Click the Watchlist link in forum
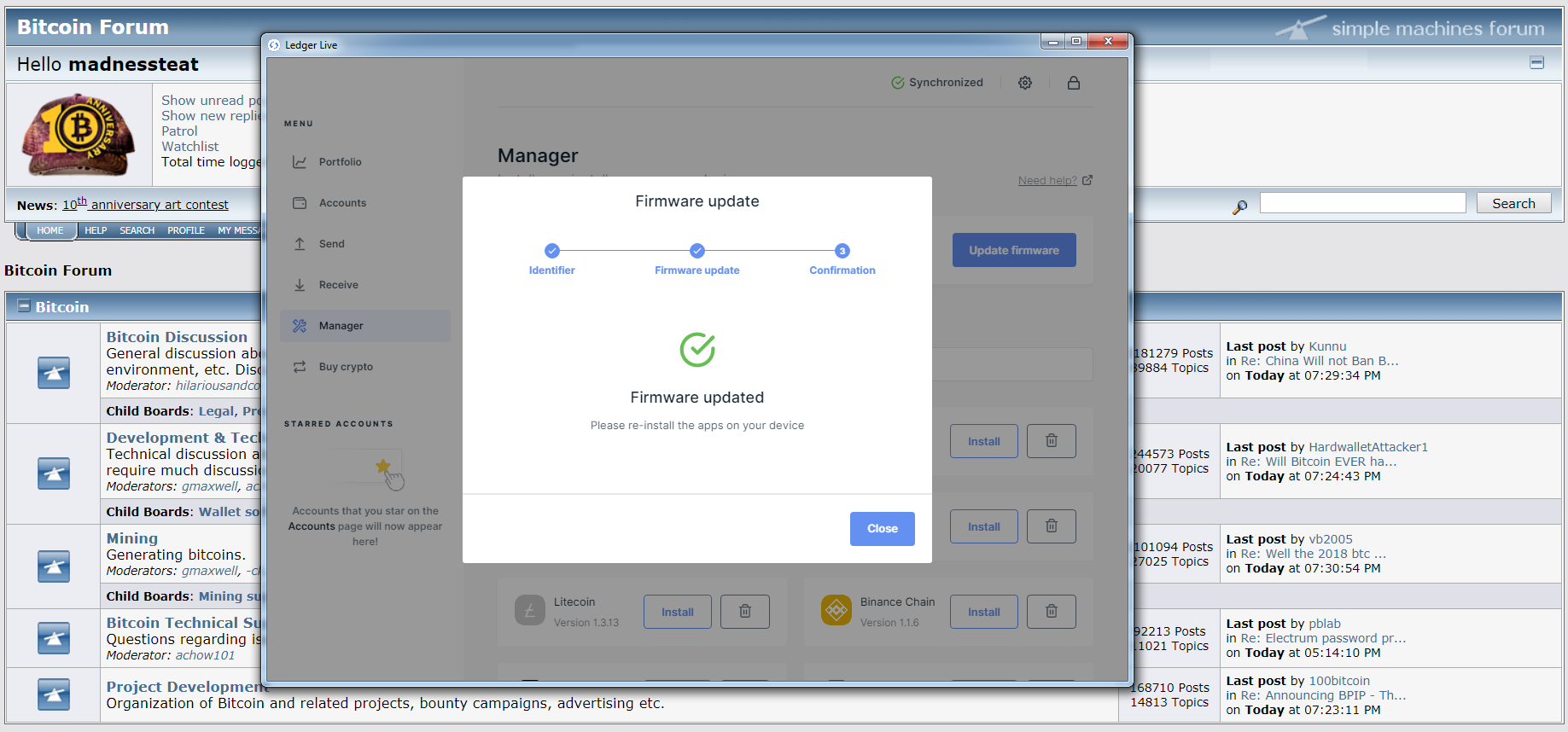Viewport: 1568px width, 732px height. [190, 147]
